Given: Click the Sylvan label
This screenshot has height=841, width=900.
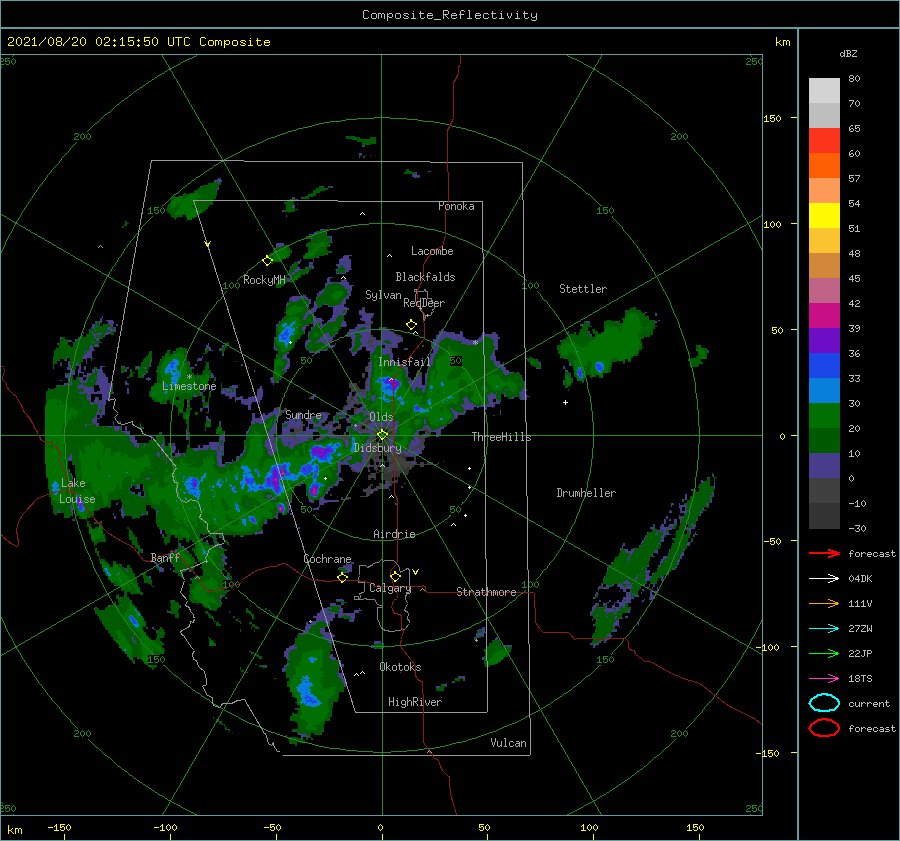Looking at the screenshot, I should (383, 295).
